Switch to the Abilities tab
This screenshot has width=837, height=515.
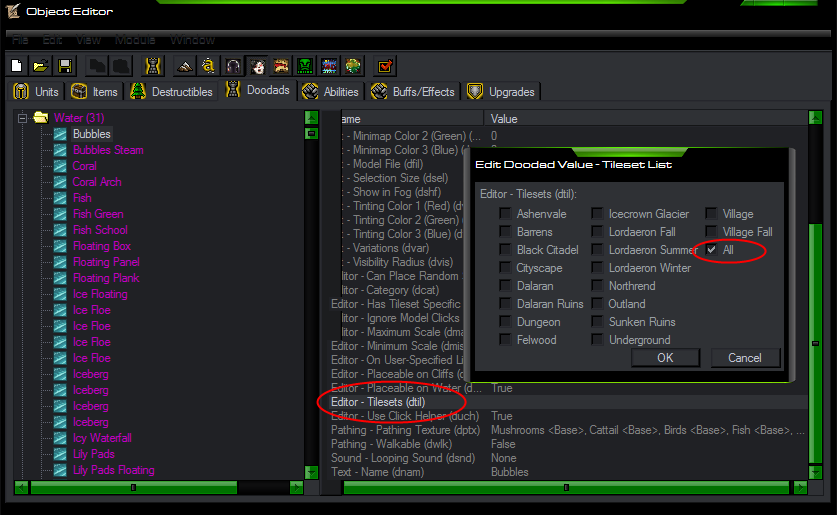tap(330, 92)
